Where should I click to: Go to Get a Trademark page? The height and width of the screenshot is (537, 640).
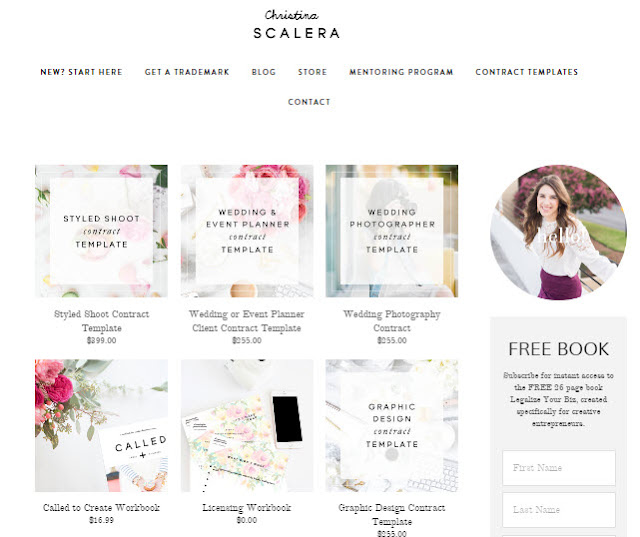tap(187, 72)
